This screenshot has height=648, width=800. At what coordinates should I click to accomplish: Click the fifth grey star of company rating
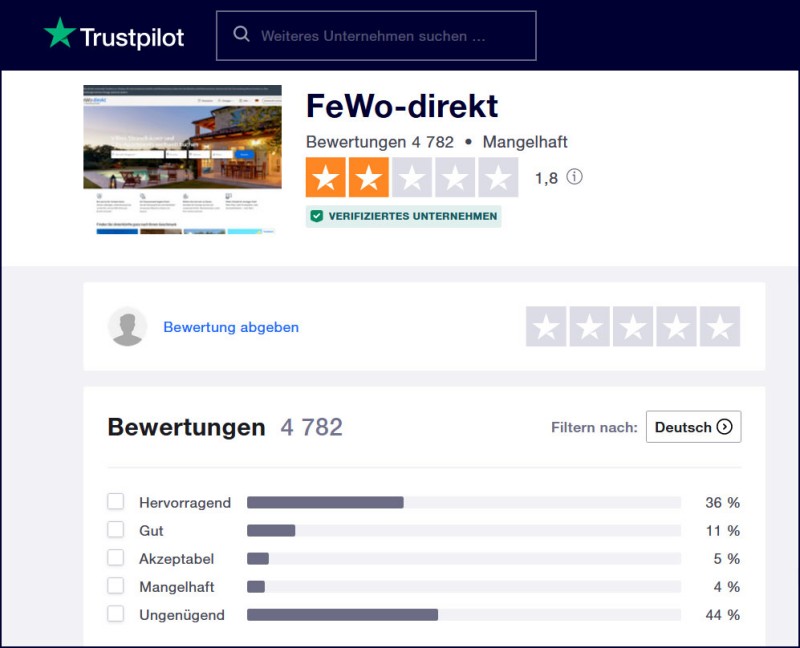498,177
